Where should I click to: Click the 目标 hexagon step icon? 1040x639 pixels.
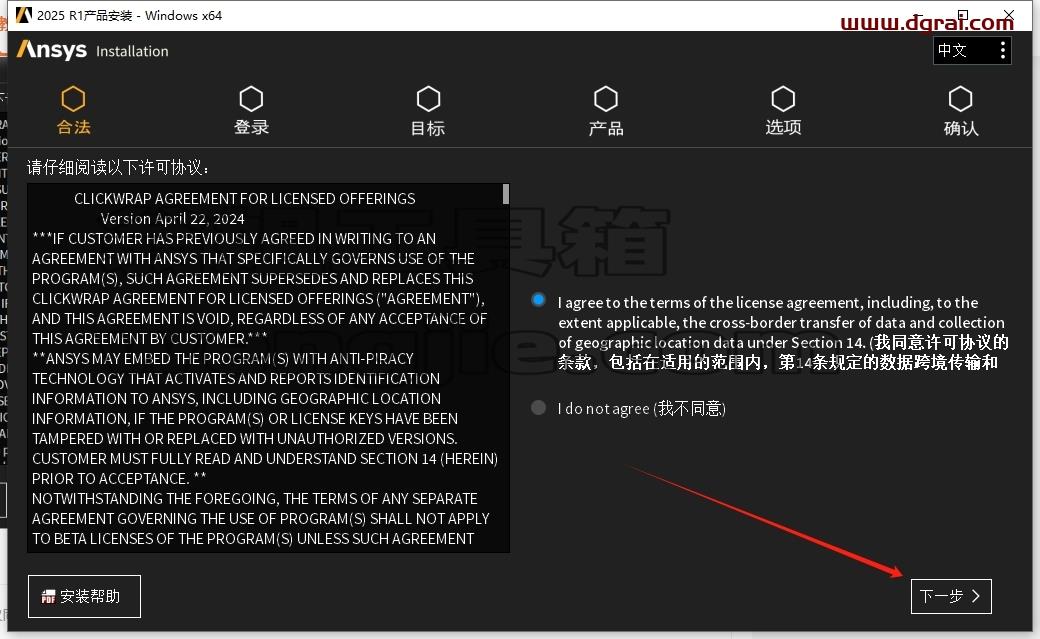428,99
